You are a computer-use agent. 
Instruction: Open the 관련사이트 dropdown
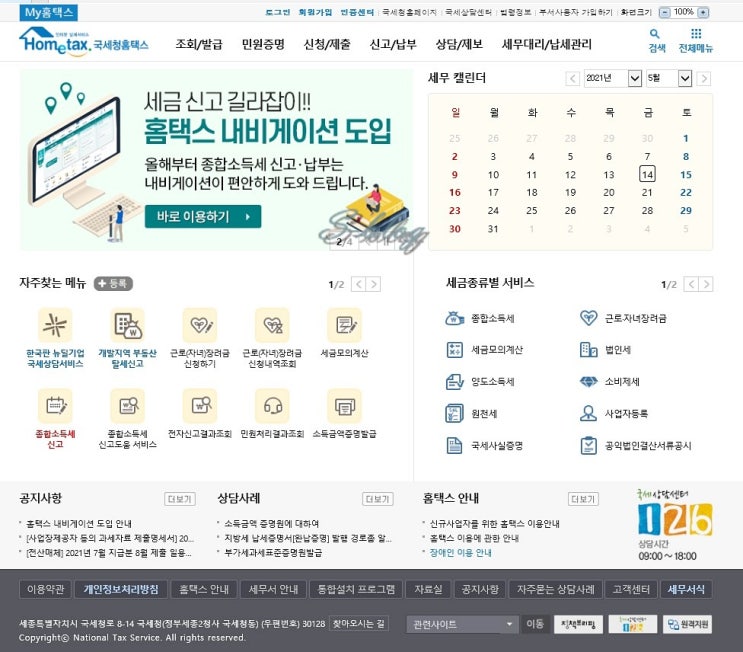(x=462, y=624)
